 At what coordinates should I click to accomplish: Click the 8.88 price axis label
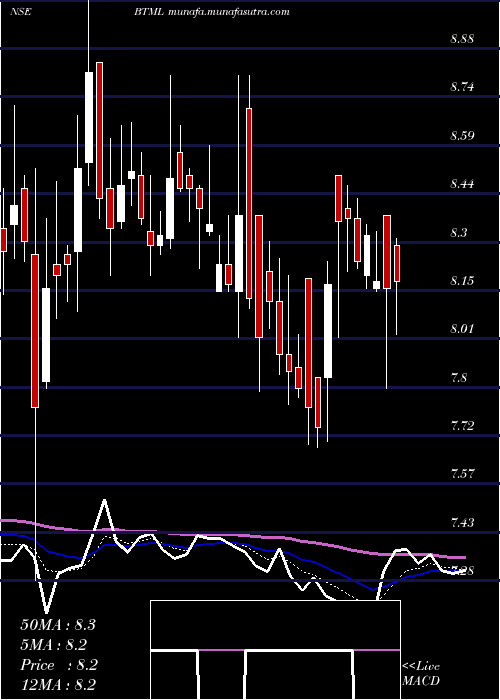tap(462, 39)
